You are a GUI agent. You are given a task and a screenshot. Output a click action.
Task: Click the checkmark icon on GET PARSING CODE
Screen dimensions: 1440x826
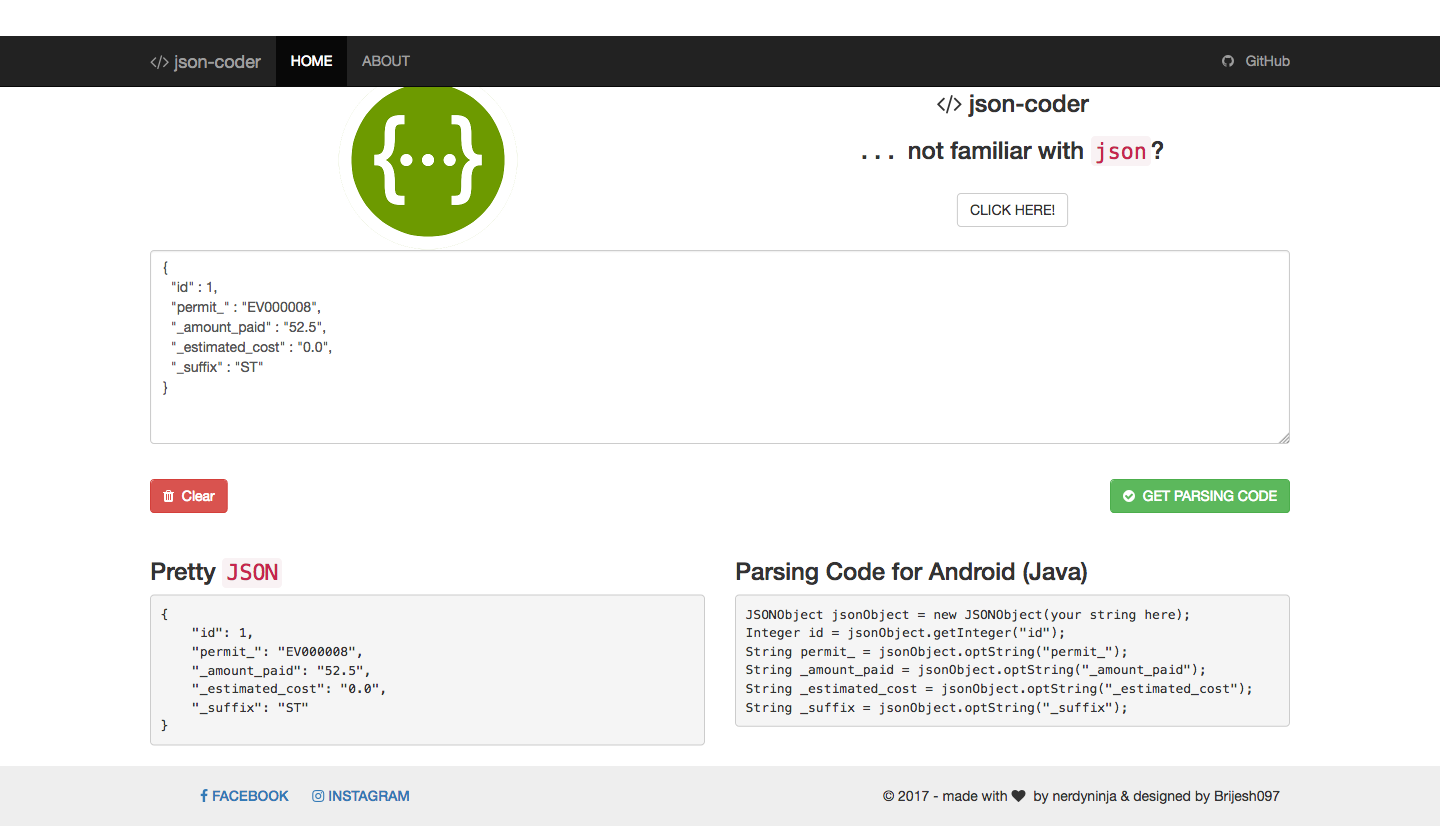click(x=1129, y=496)
